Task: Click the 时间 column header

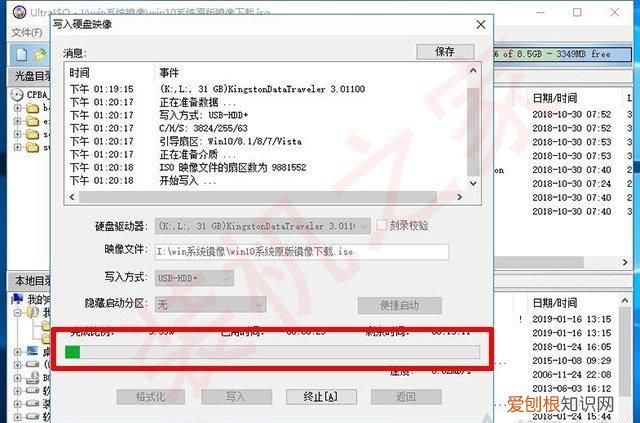Action: (79, 73)
